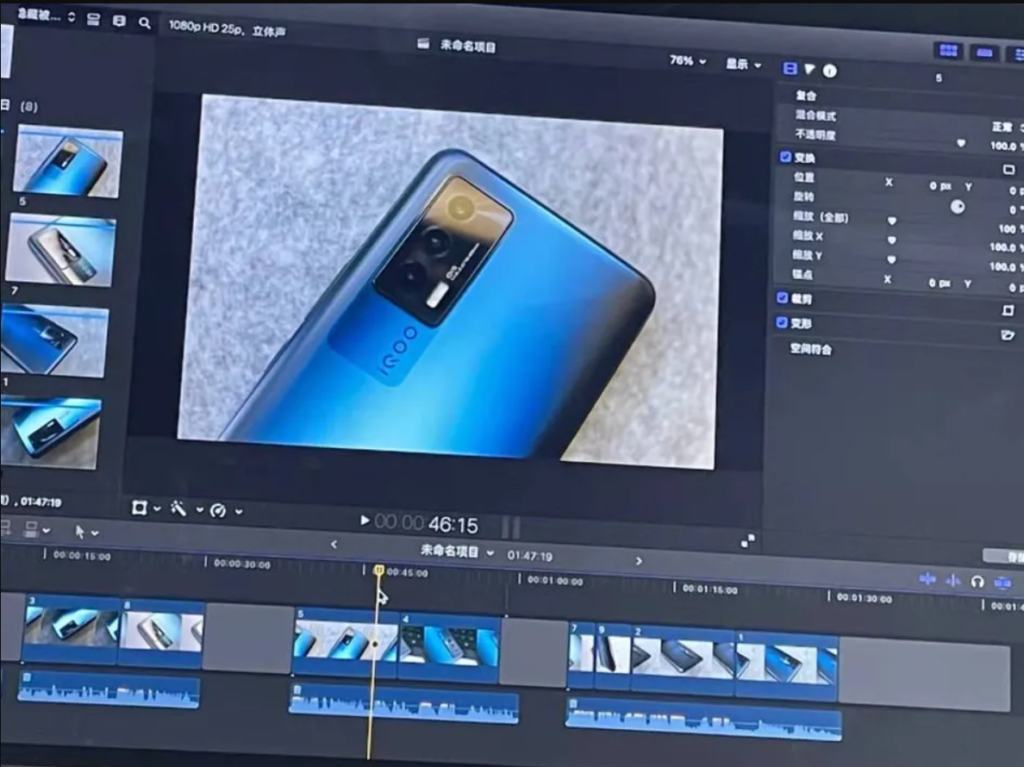Click the playhead marker at 00:45:00
The image size is (1024, 767).
pos(379,570)
